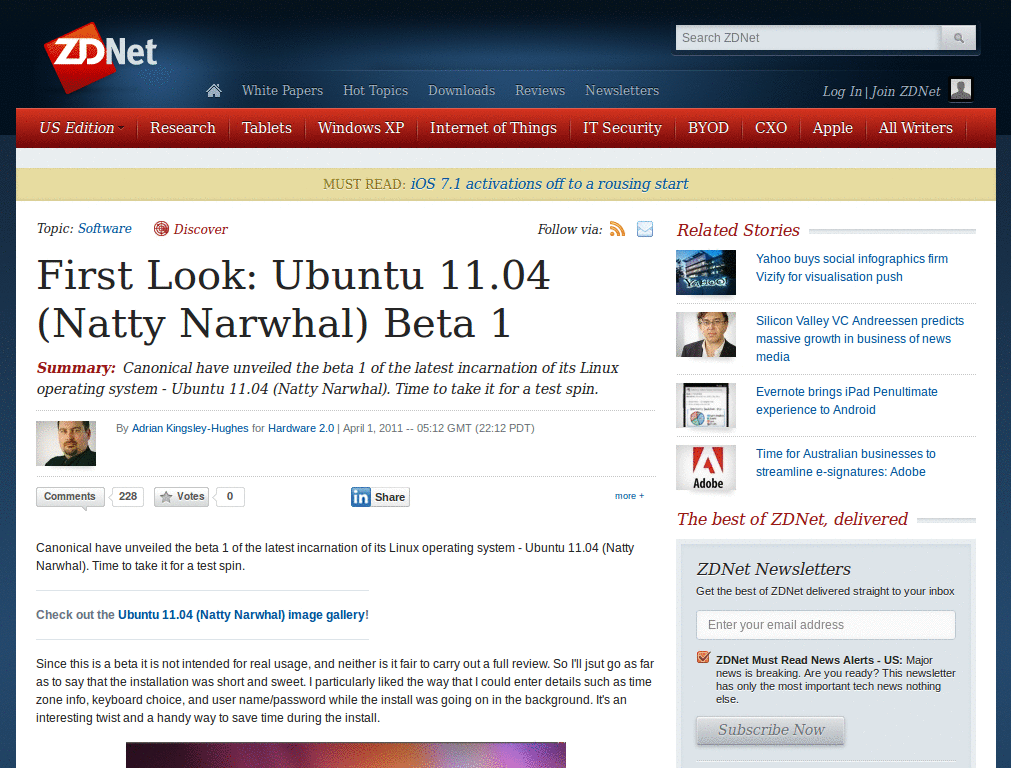Click the LinkedIn in icon
This screenshot has height=768, width=1024.
pos(360,497)
